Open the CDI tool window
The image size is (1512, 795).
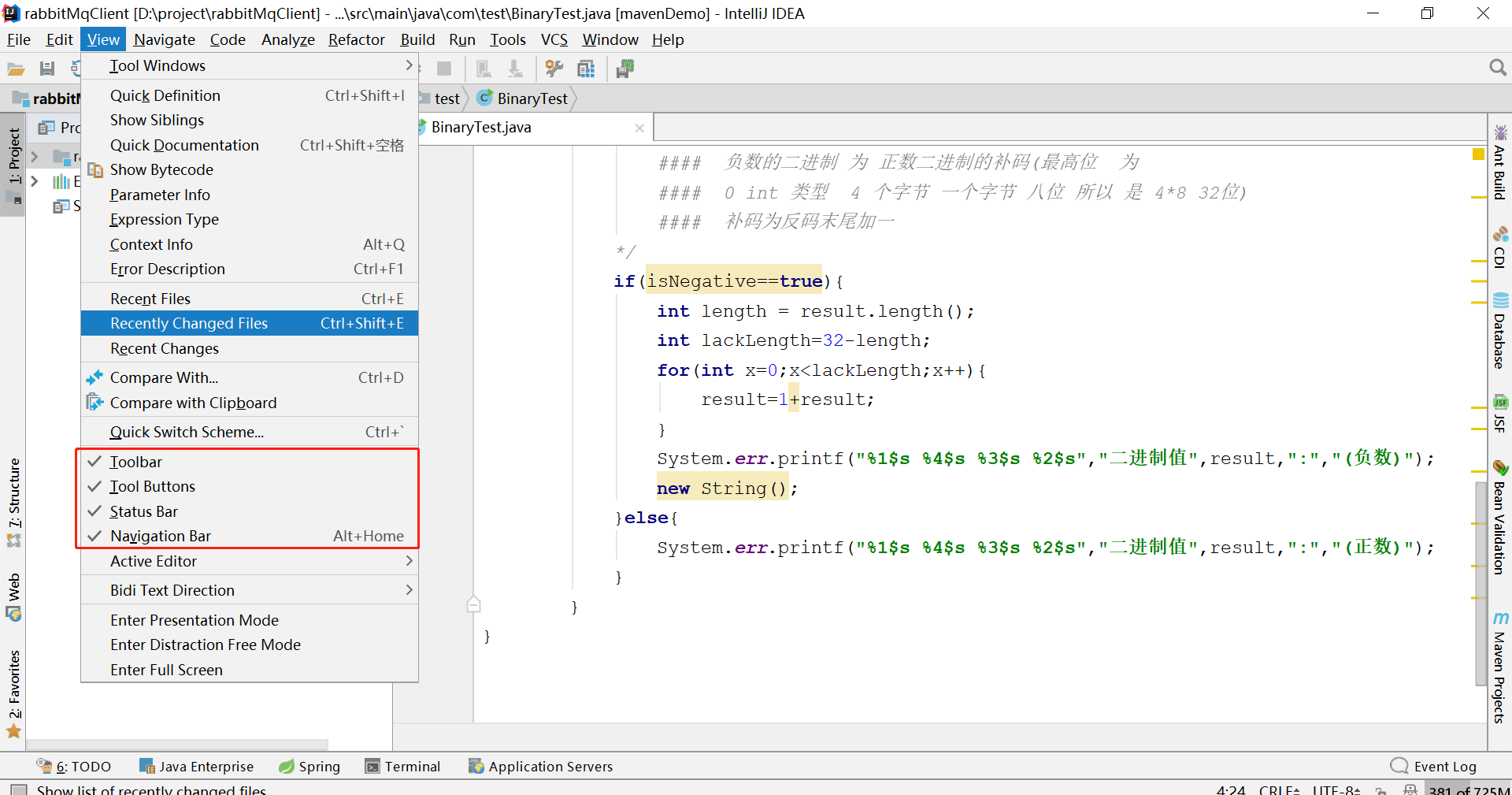(1499, 248)
